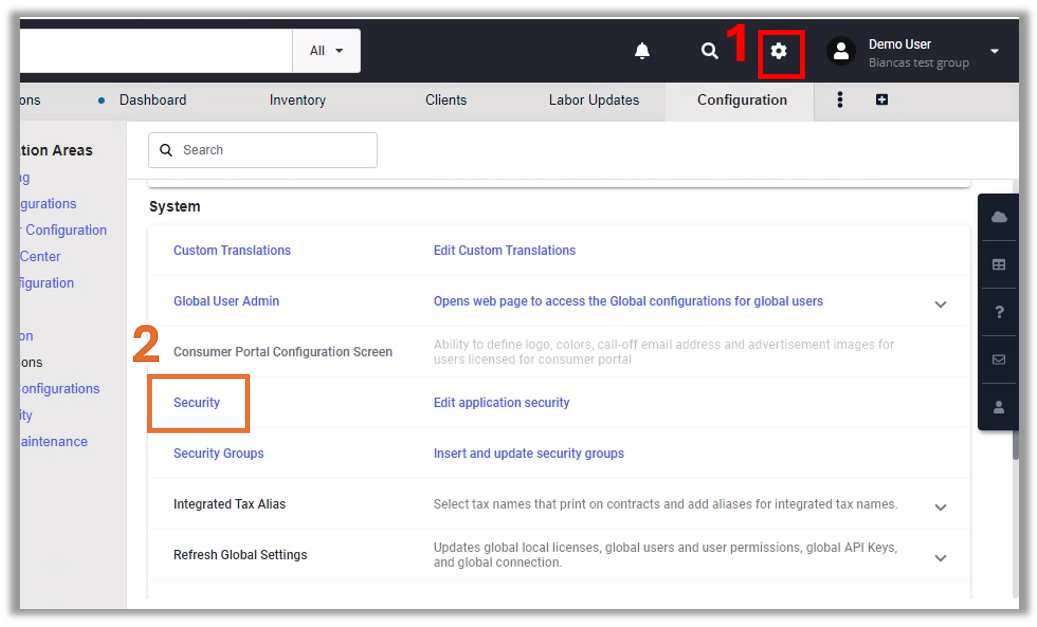1037x627 pixels.
Task: Expand the Global User Admin row
Action: point(940,304)
